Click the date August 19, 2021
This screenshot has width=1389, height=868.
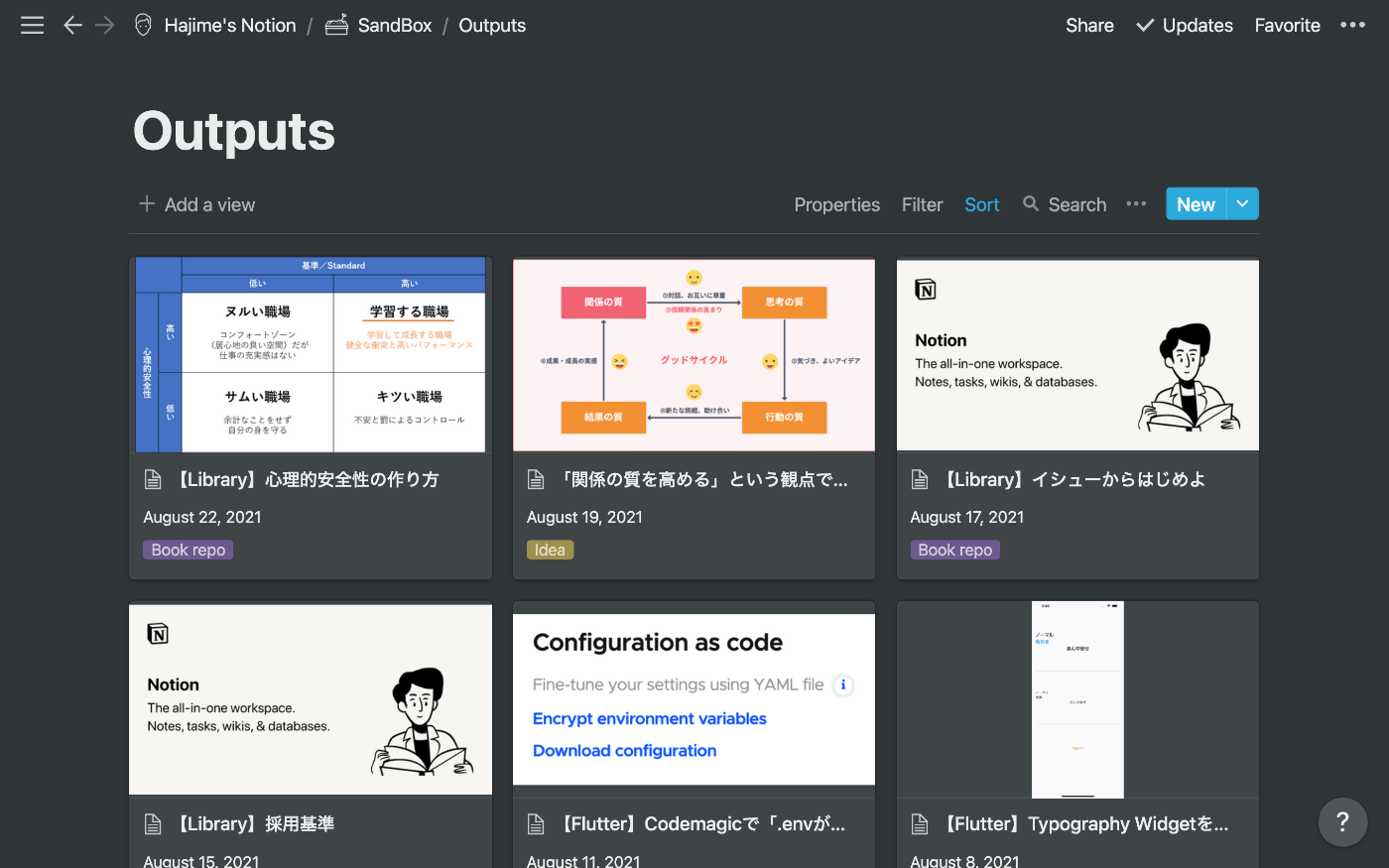[584, 517]
